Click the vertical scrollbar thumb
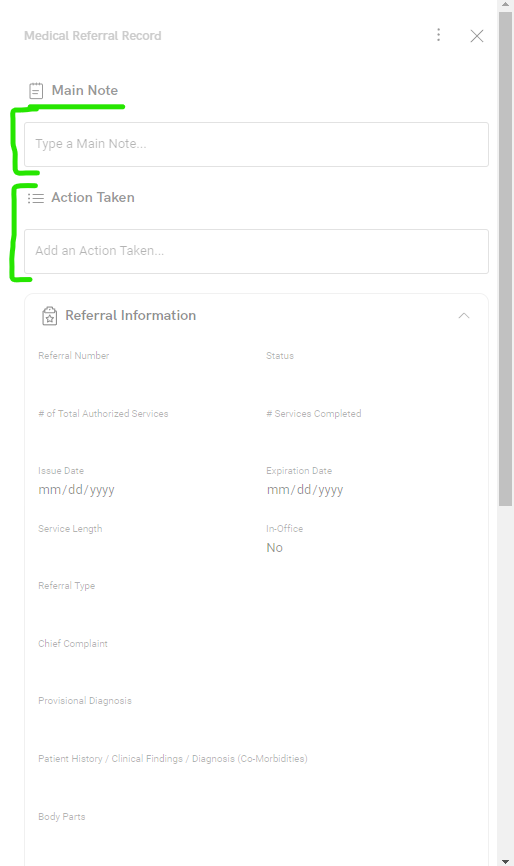514x866 pixels. 505,258
